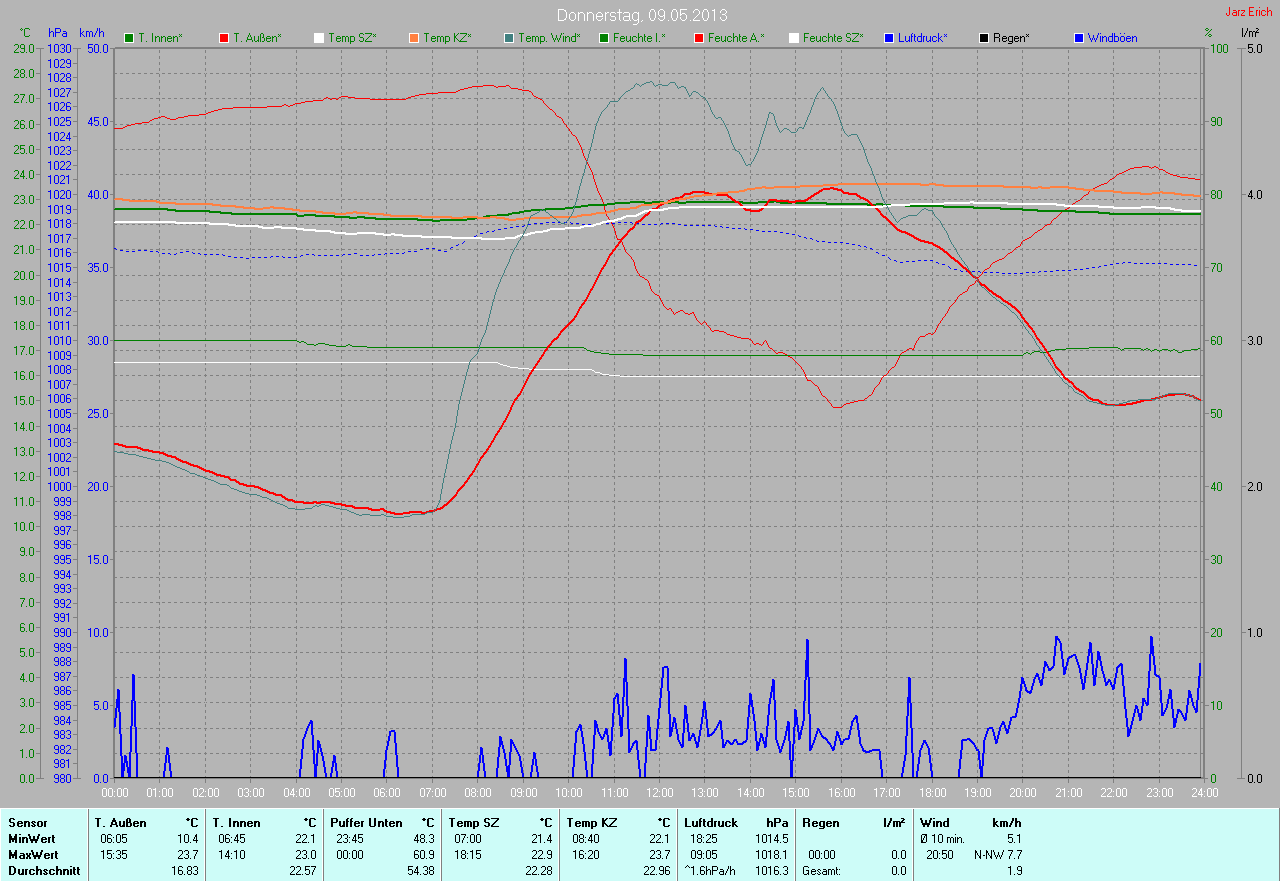The image size is (1280, 881).
Task: Click the blue Luftdruck legend swatch
Action: tap(889, 38)
